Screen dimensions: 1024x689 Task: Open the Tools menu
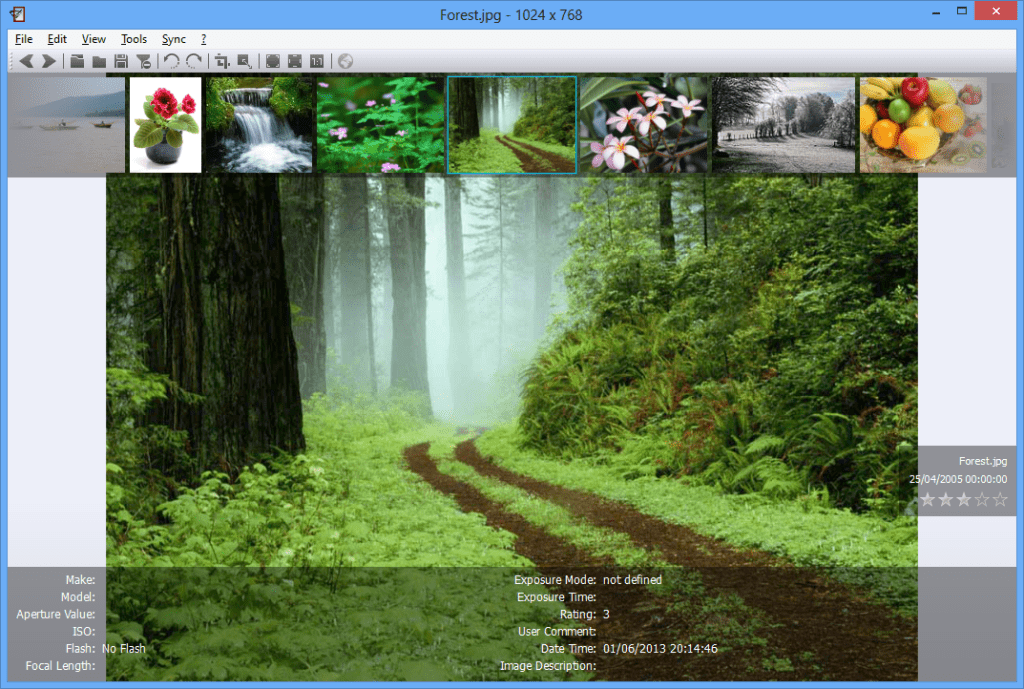(x=133, y=39)
